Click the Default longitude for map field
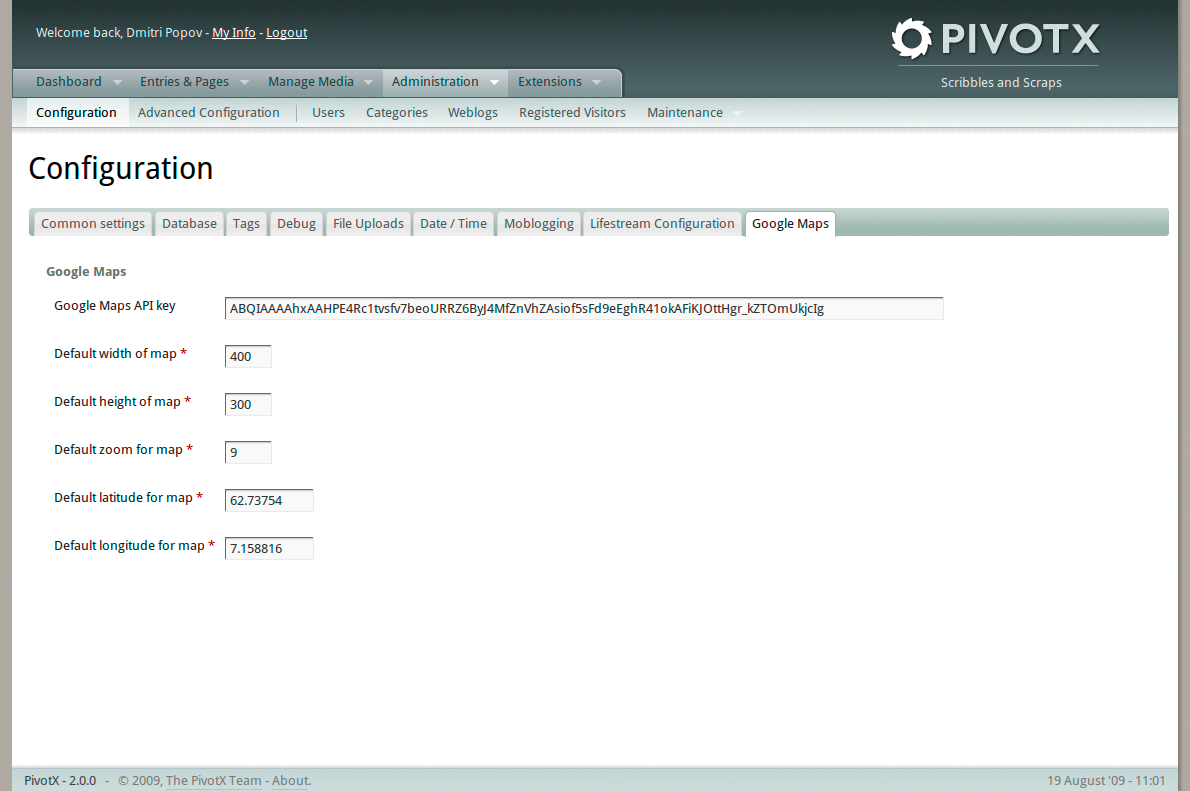This screenshot has width=1190, height=791. point(269,548)
